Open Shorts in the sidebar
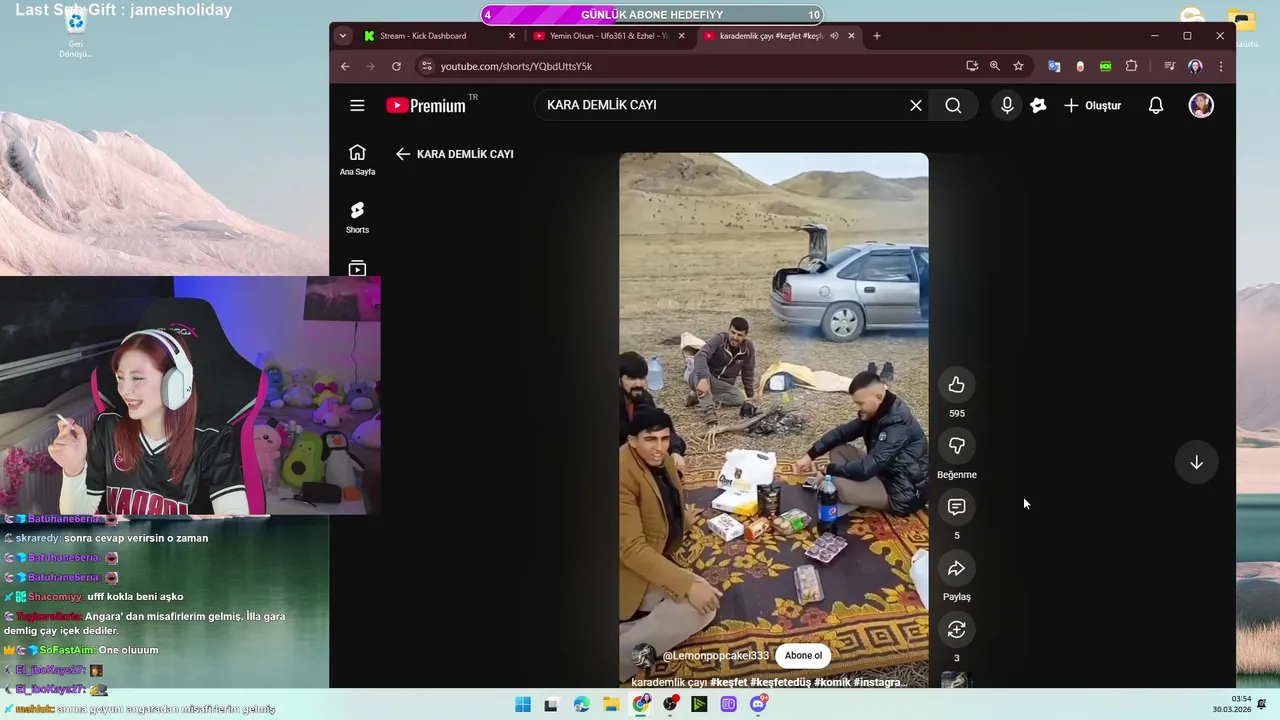Viewport: 1280px width, 720px height. [357, 218]
